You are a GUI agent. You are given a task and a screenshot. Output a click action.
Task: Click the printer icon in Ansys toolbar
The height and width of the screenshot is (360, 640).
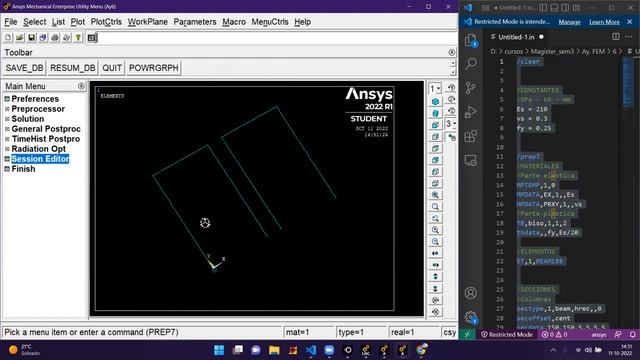click(55, 38)
